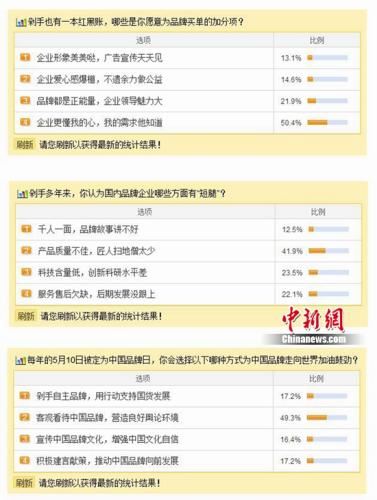The image size is (377, 500).
Task: Click number 2 badge beside 客观看待中国品牌 option
Action: click(25, 417)
